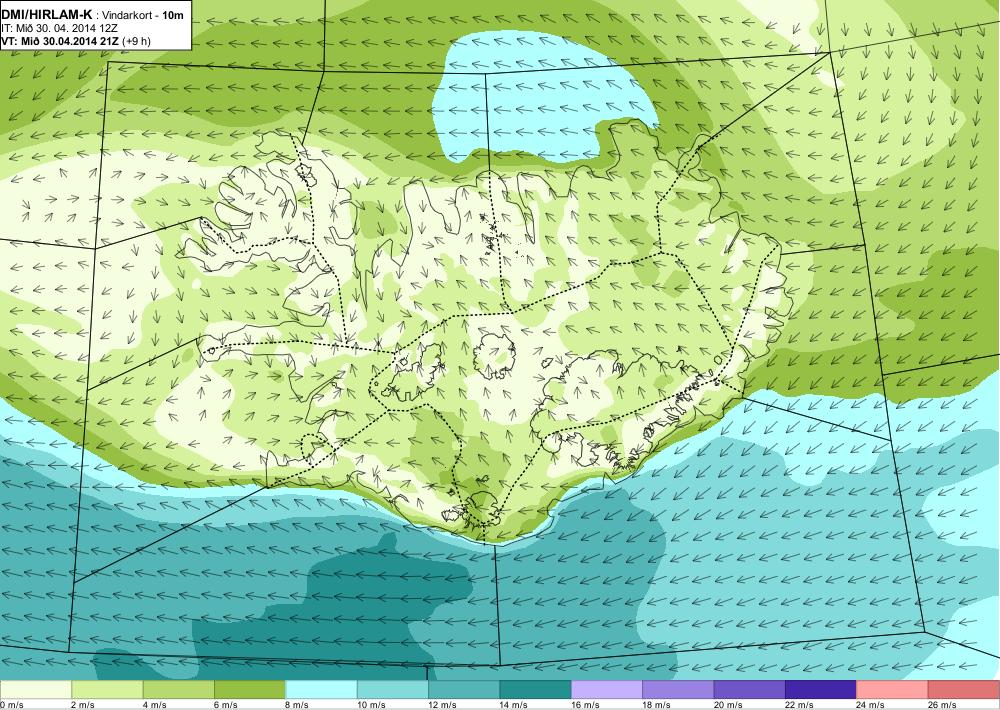Click the '8 m/s' legend label

(x=297, y=704)
